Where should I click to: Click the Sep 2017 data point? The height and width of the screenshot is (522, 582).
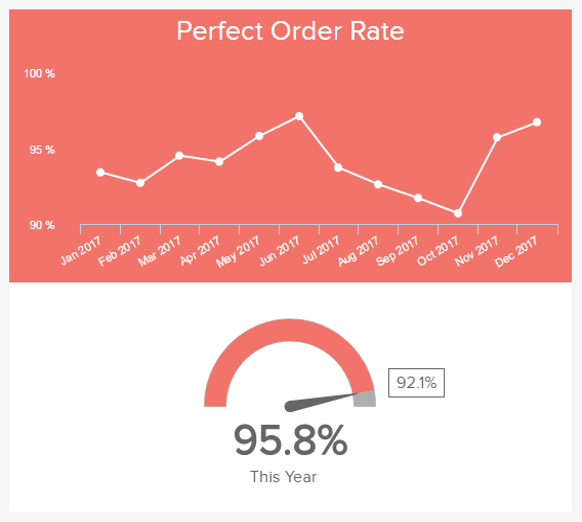[x=418, y=198]
